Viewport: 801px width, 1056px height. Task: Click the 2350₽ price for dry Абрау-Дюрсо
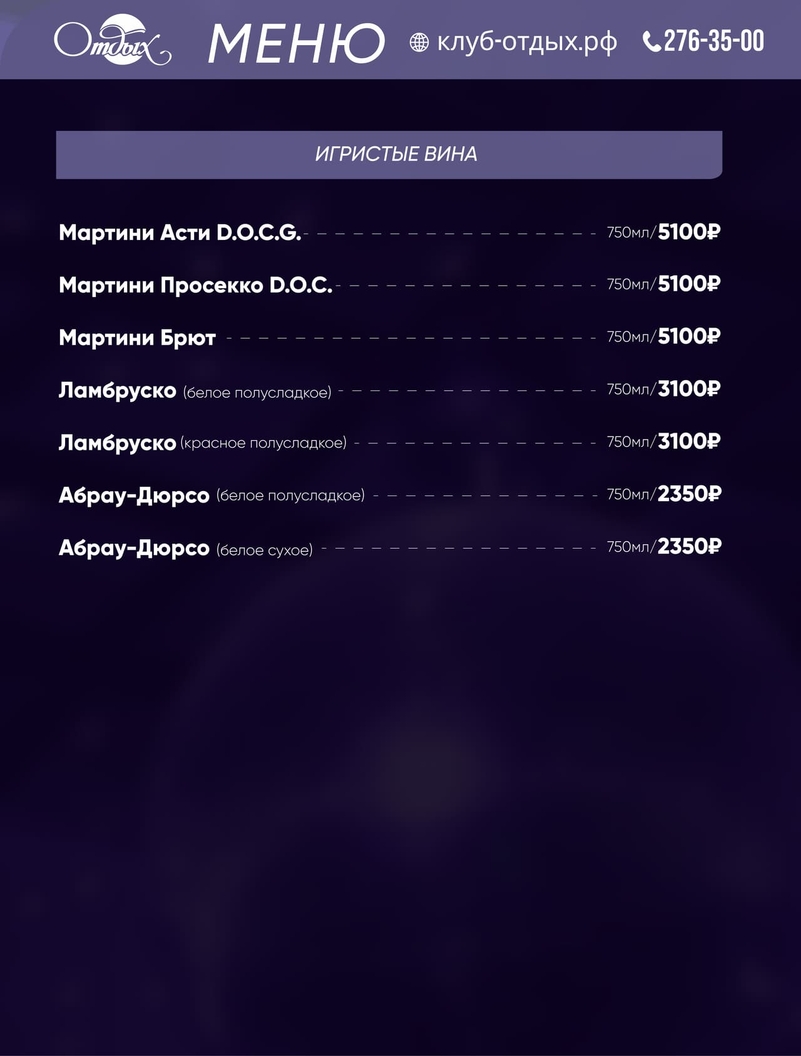pos(689,547)
